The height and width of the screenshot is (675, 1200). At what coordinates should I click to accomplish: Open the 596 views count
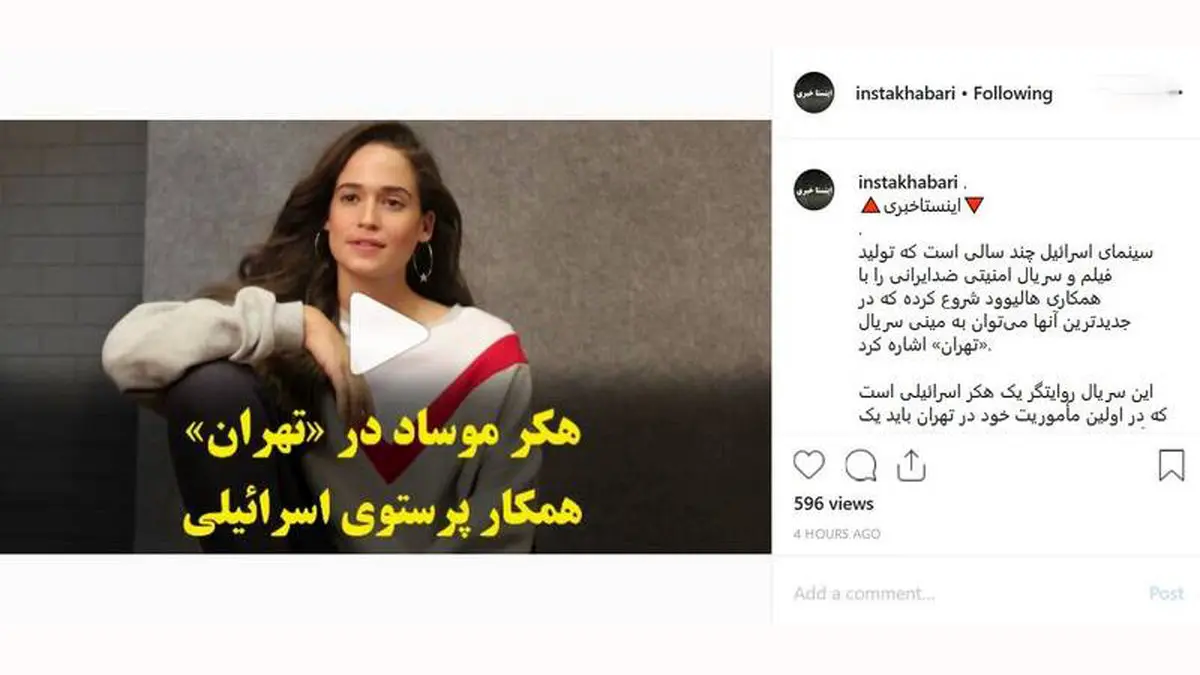click(x=833, y=504)
